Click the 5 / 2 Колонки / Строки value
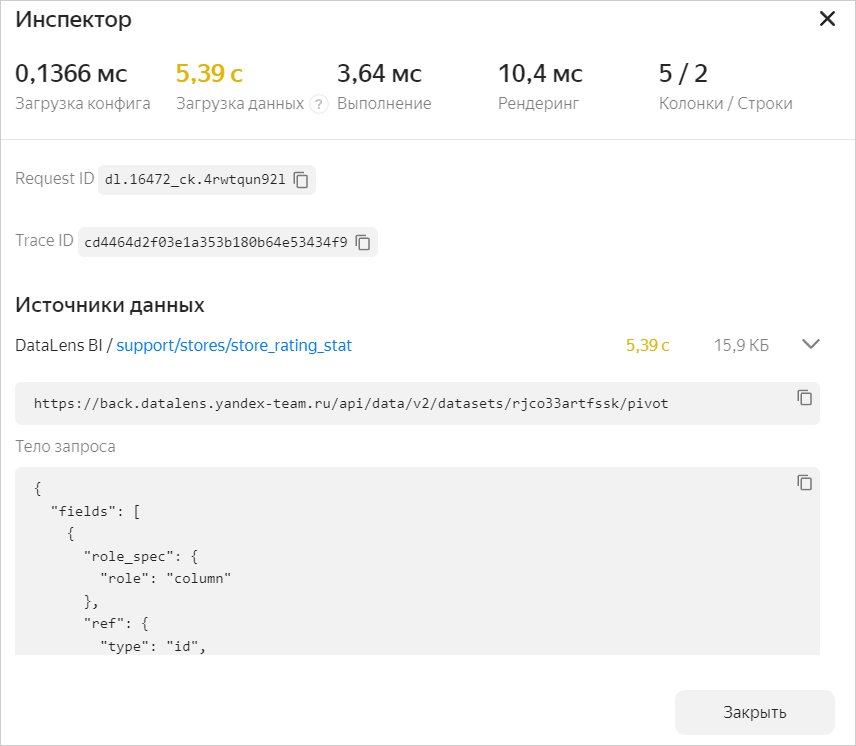This screenshot has height=746, width=856. pyautogui.click(x=683, y=74)
